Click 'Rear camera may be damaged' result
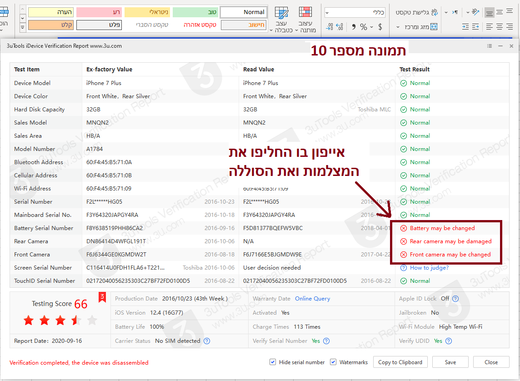This screenshot has height=381, width=520. coord(450,241)
